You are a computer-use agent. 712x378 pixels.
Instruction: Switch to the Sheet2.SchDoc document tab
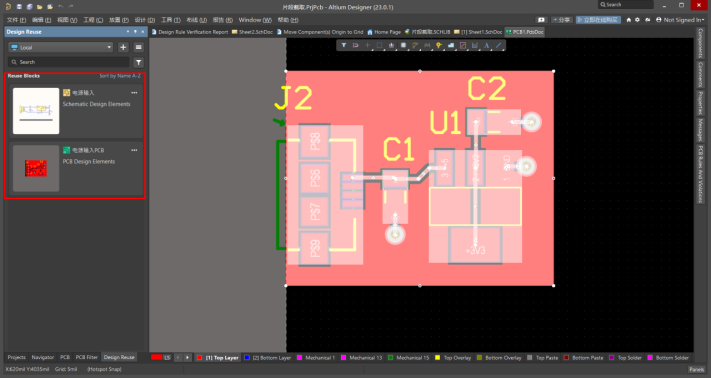click(252, 32)
